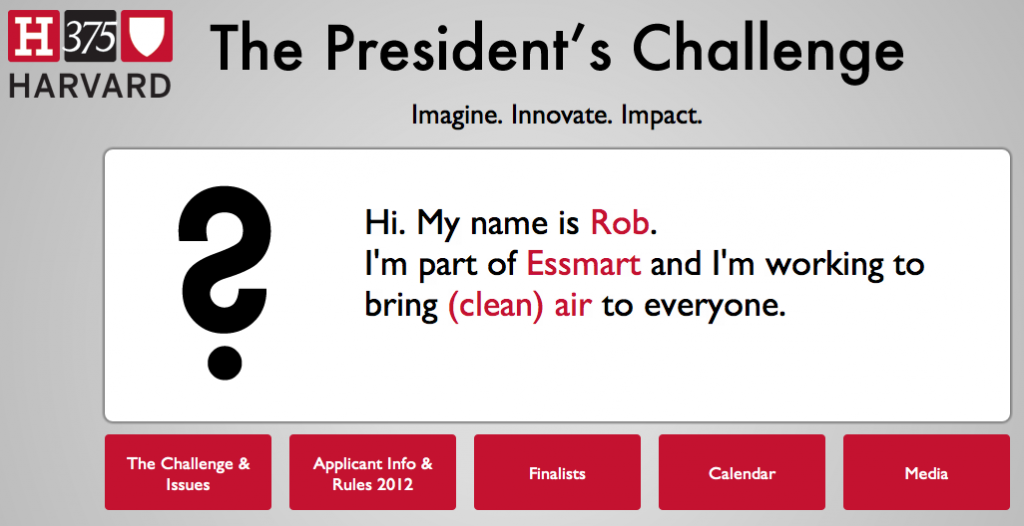
Task: Click the 'I'm part of' text
Action: (x=441, y=266)
